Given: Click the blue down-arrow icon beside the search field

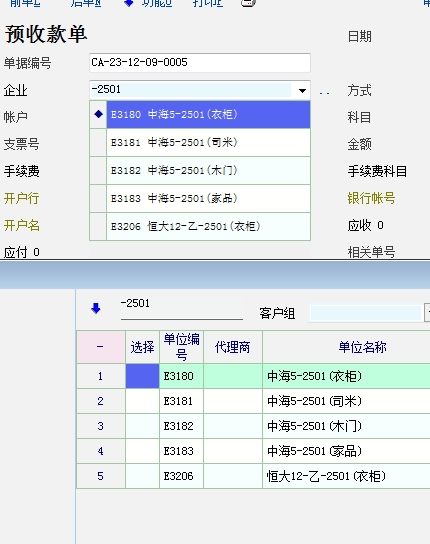Looking at the screenshot, I should 96,308.
